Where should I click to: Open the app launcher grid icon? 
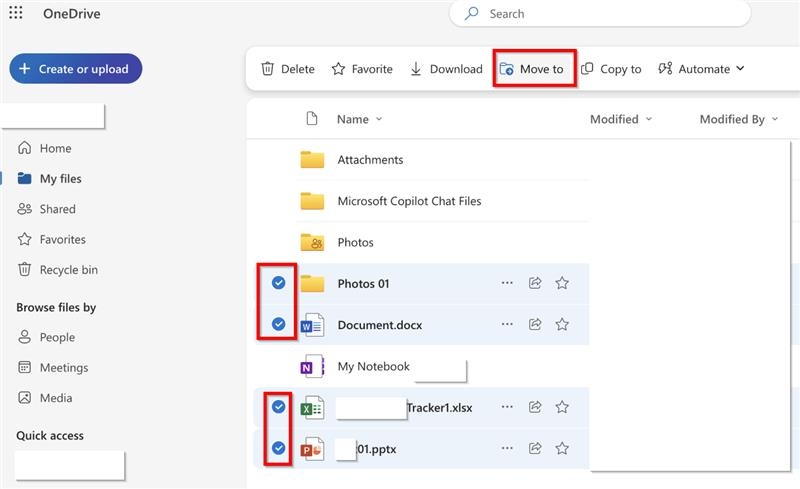click(x=16, y=13)
